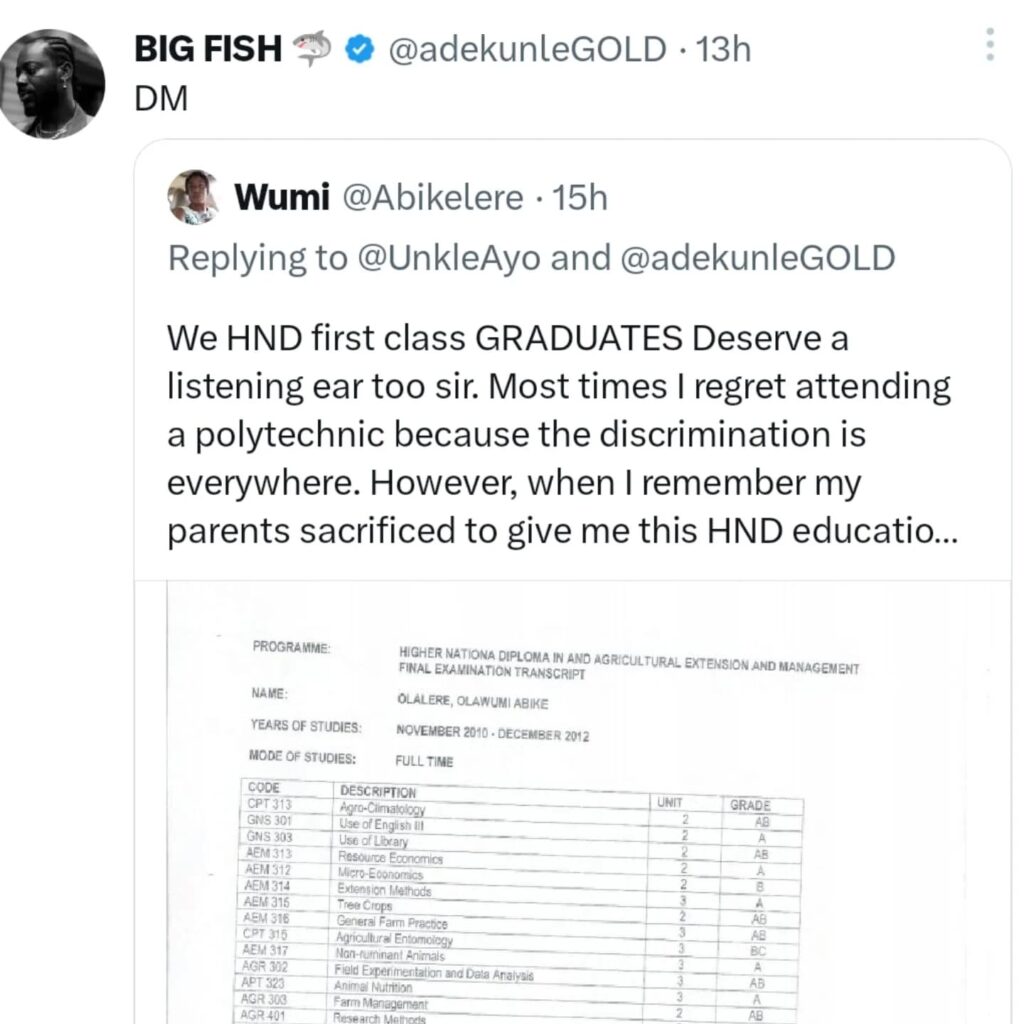Open BIG FISH display name profile
Viewport: 1024px width, 1024px height.
click(208, 49)
